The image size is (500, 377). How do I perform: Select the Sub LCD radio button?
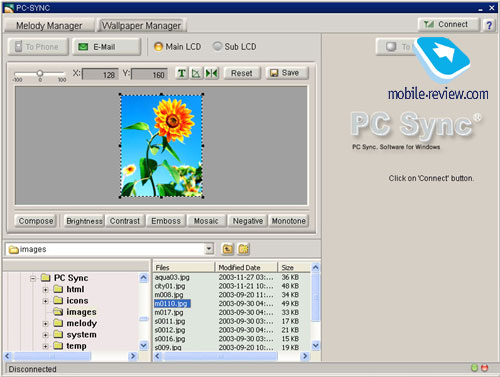[x=217, y=46]
